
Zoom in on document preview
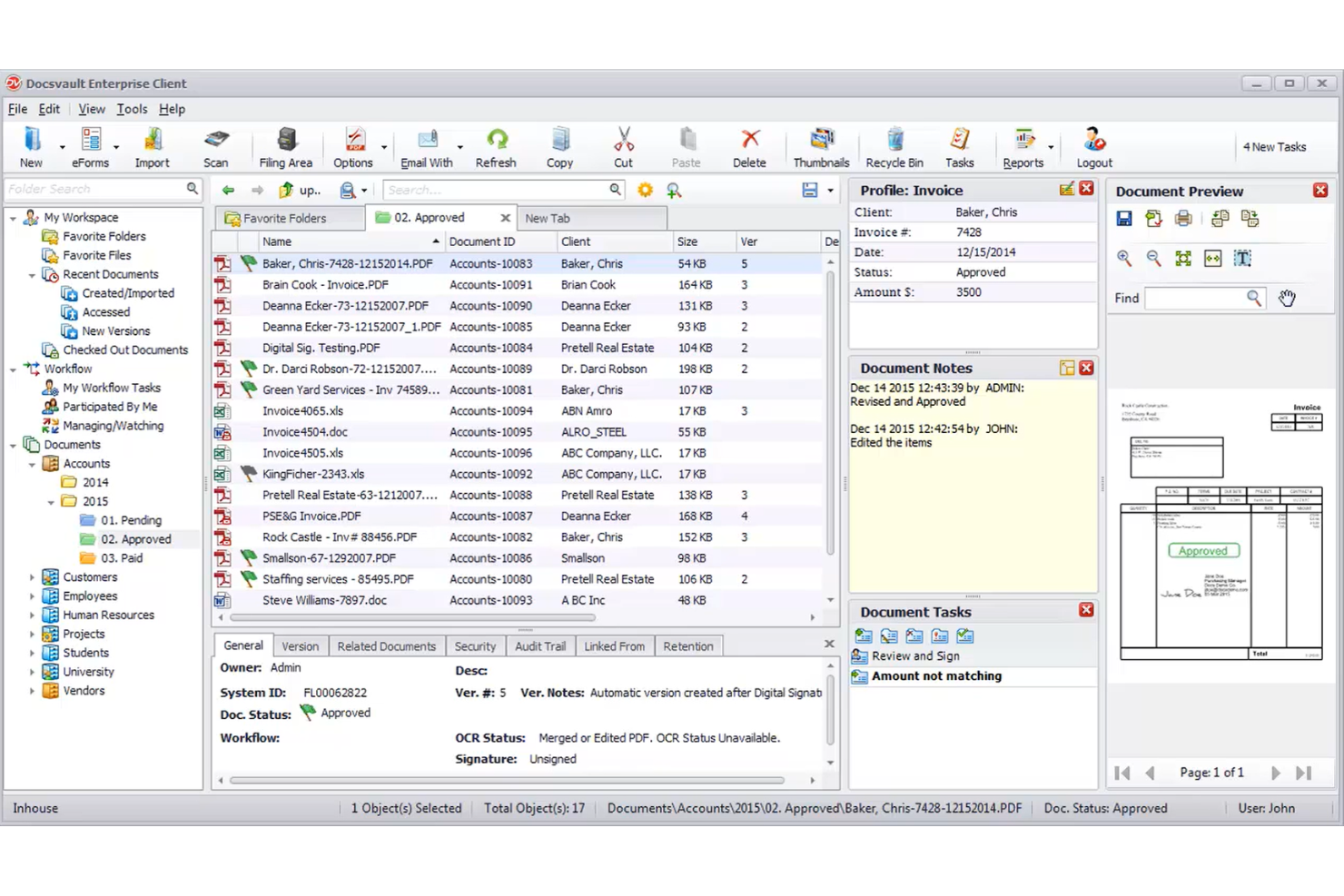click(1124, 259)
